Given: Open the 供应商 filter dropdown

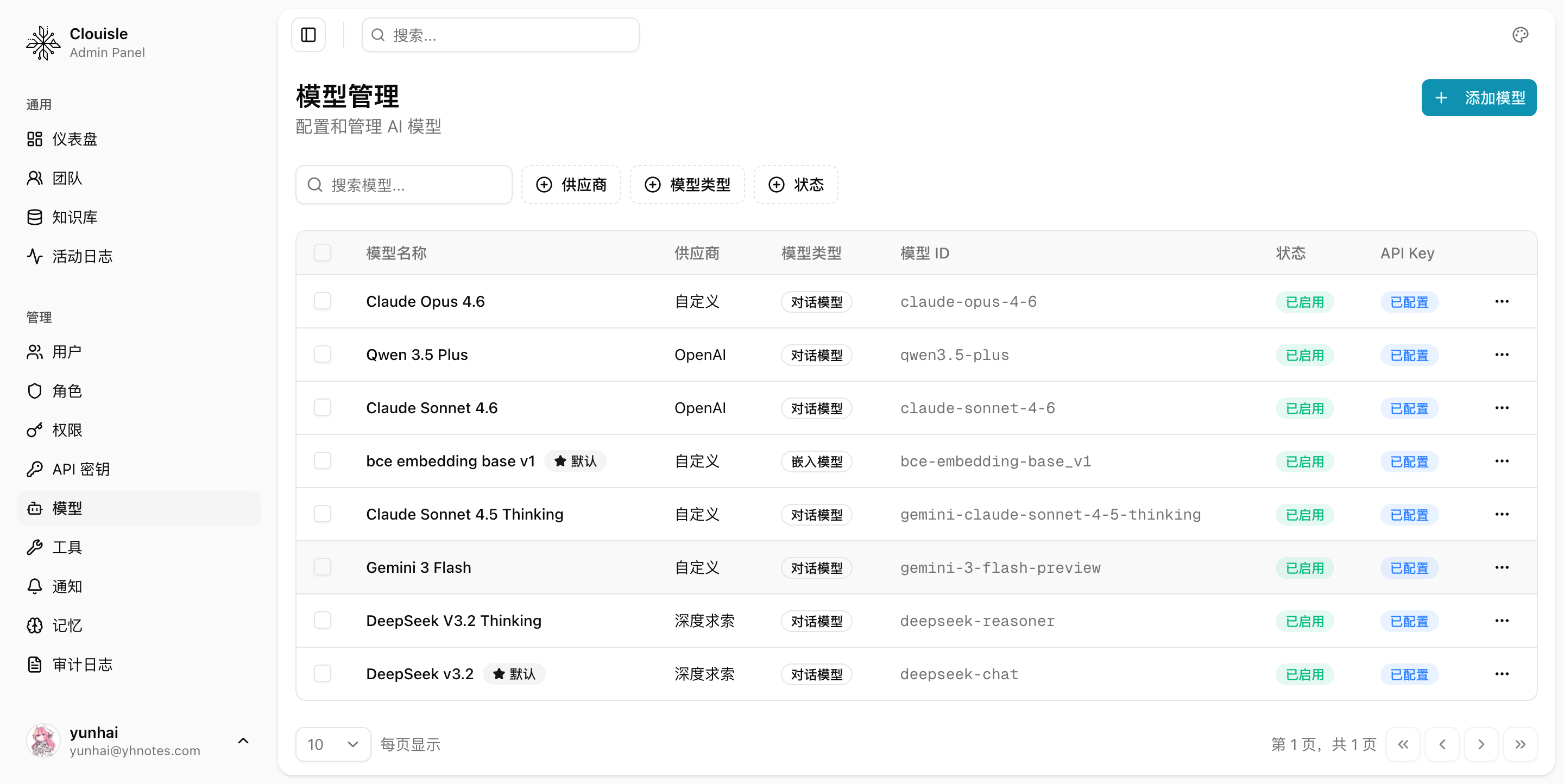Looking at the screenshot, I should point(571,185).
